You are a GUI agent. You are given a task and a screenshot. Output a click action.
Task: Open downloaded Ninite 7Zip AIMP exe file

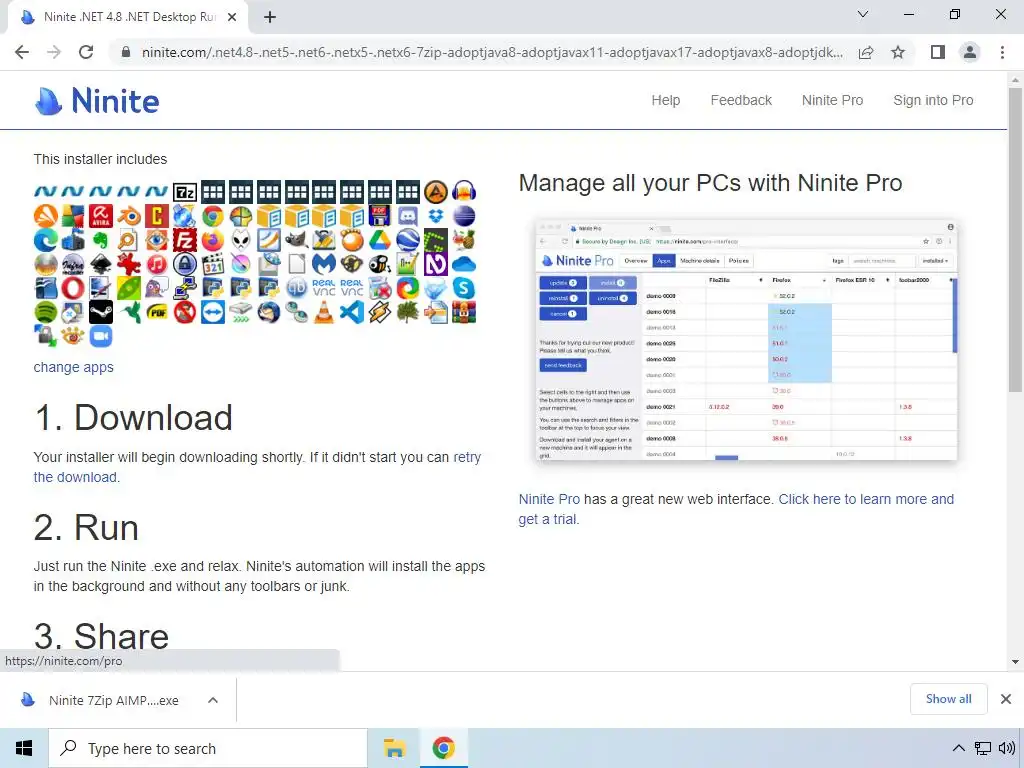coord(112,700)
